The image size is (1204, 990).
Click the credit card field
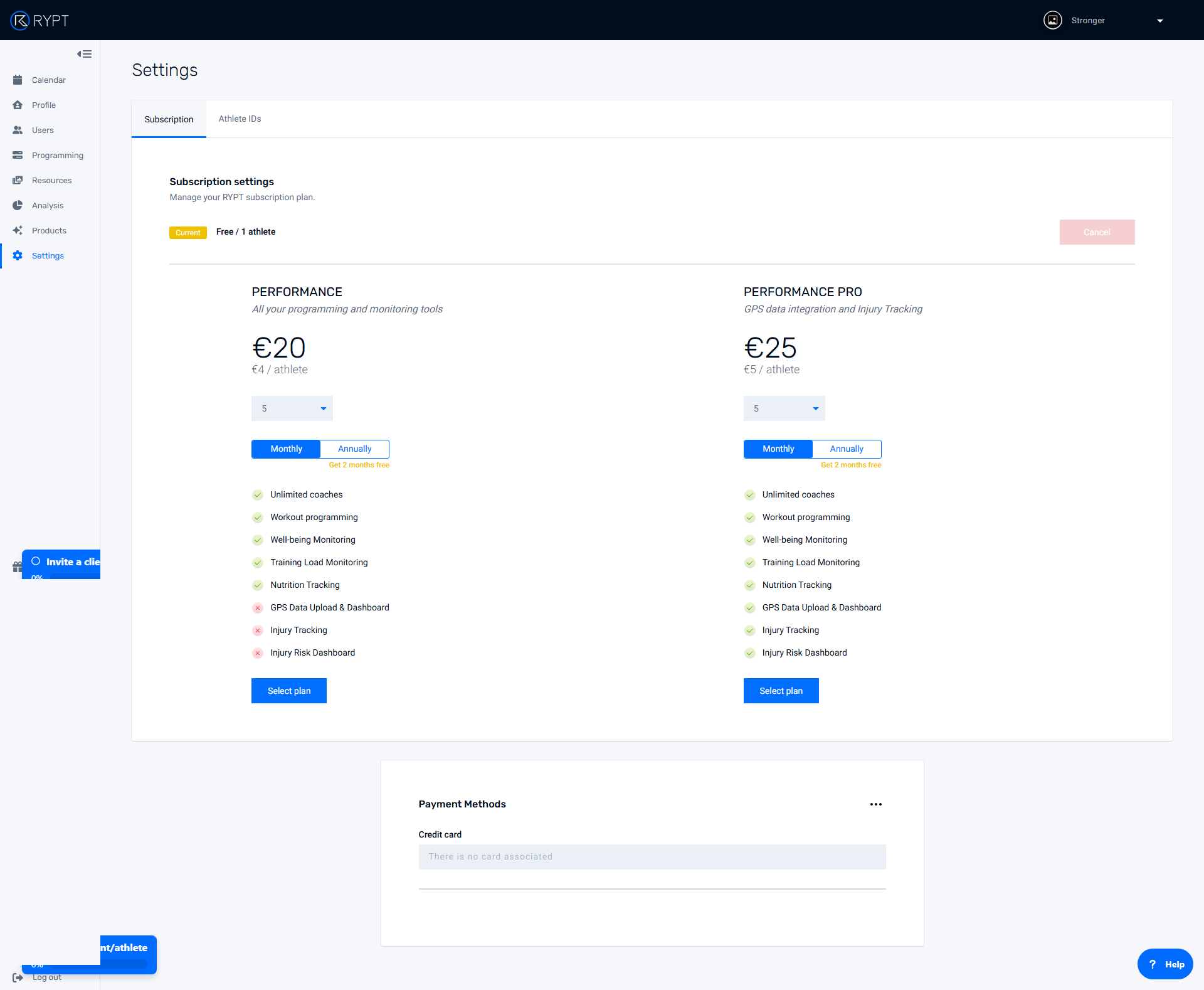point(652,856)
